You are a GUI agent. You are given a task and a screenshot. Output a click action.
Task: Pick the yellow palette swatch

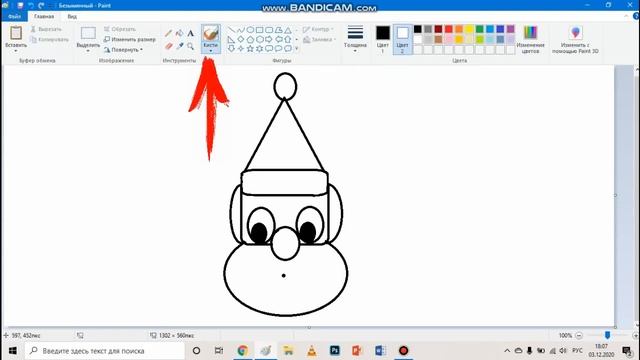coord(469,29)
